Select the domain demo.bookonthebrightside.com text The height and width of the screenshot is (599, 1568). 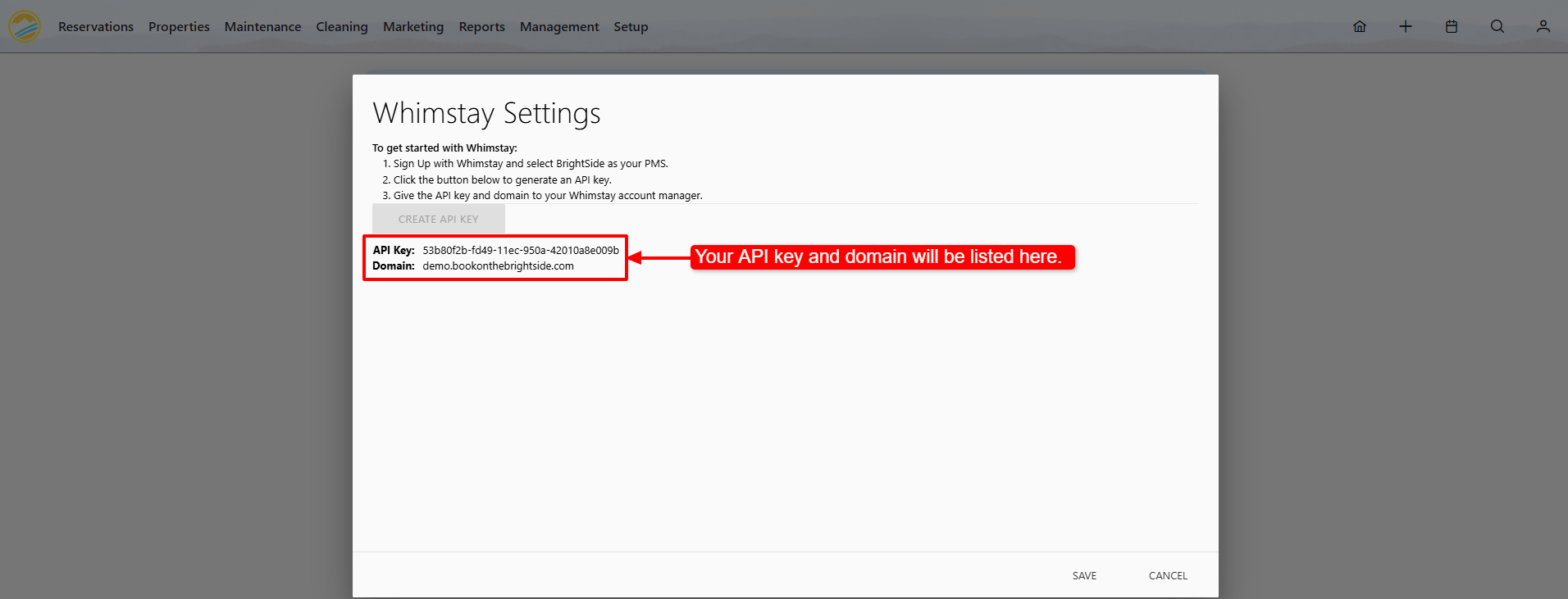[x=498, y=265]
